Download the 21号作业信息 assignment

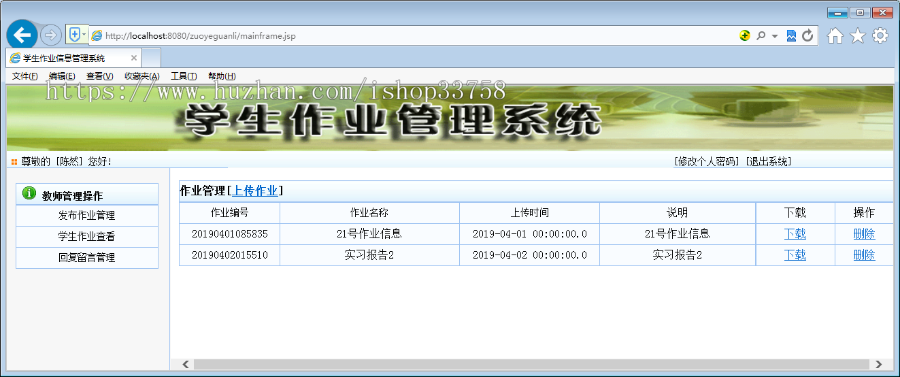pos(795,234)
